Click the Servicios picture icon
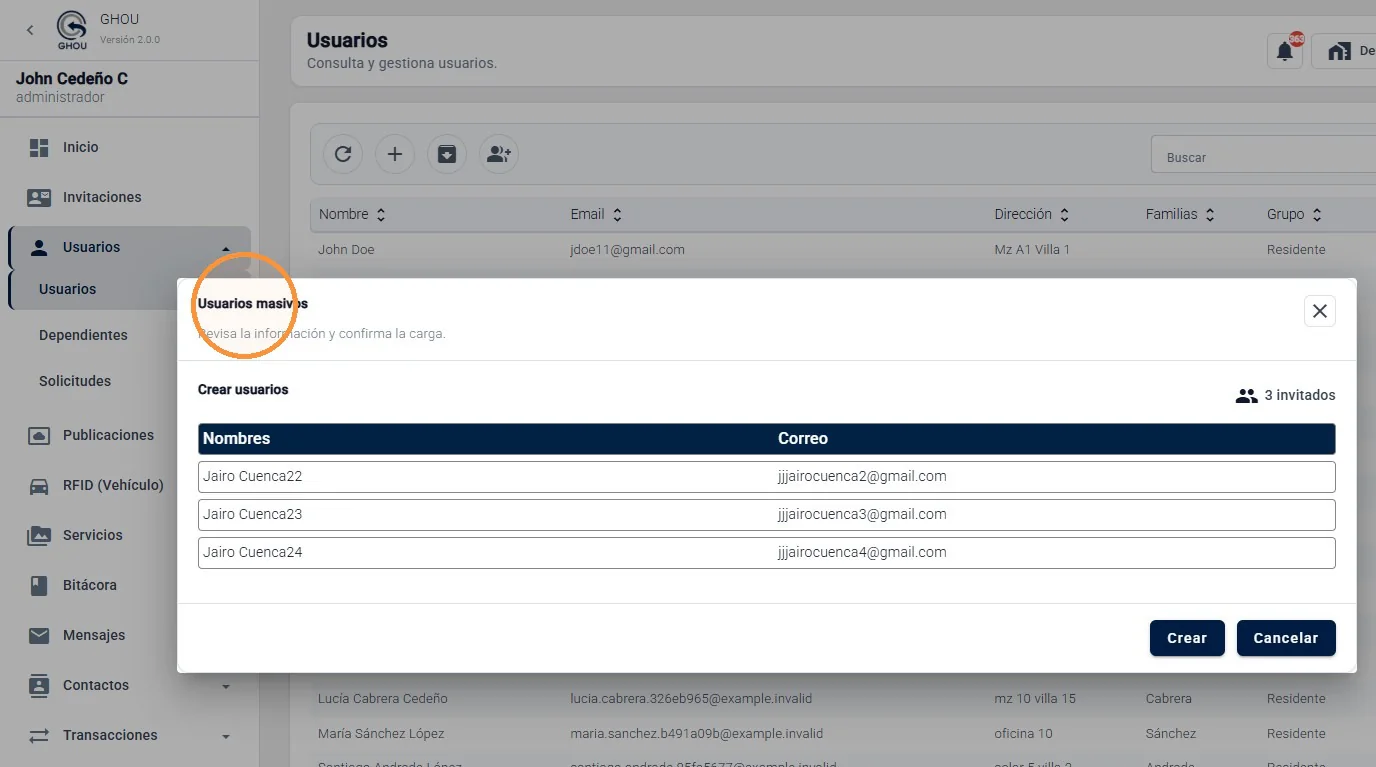 pyautogui.click(x=39, y=535)
